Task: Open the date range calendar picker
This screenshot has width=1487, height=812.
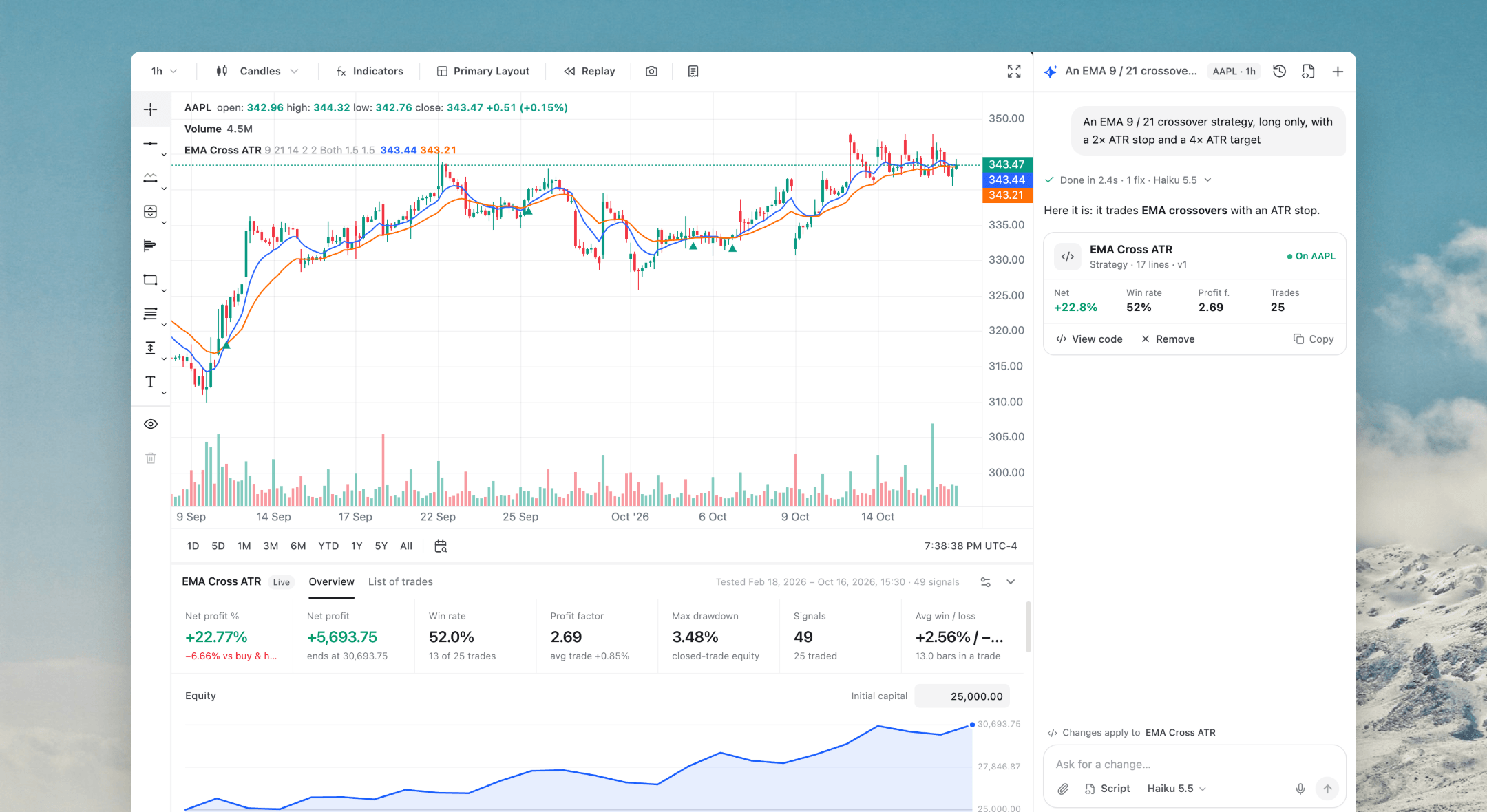Action: 441,546
